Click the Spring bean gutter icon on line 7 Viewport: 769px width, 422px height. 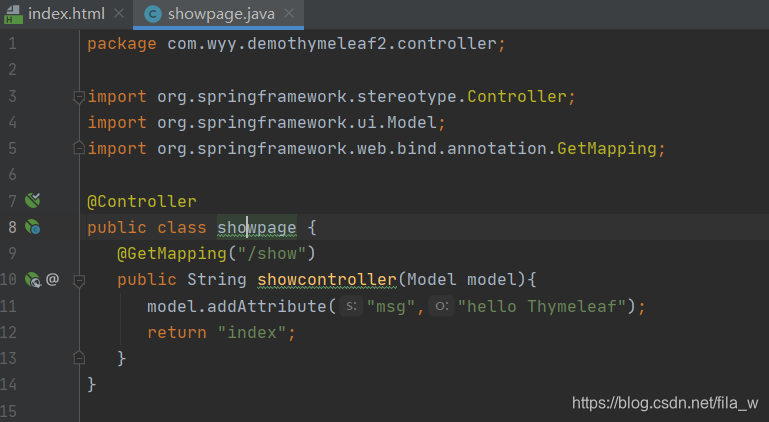pos(33,200)
